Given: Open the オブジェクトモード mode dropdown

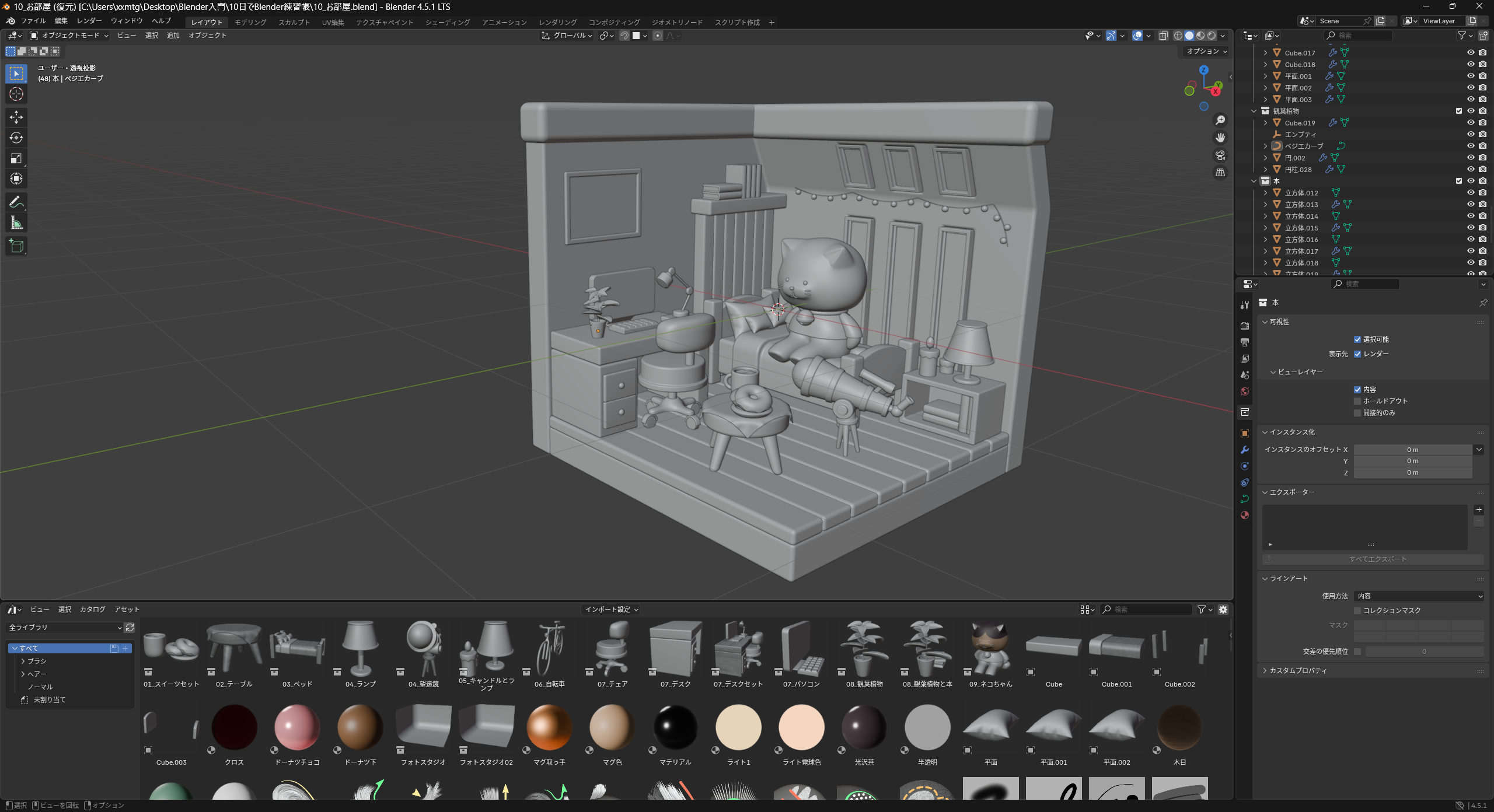Looking at the screenshot, I should [x=69, y=36].
